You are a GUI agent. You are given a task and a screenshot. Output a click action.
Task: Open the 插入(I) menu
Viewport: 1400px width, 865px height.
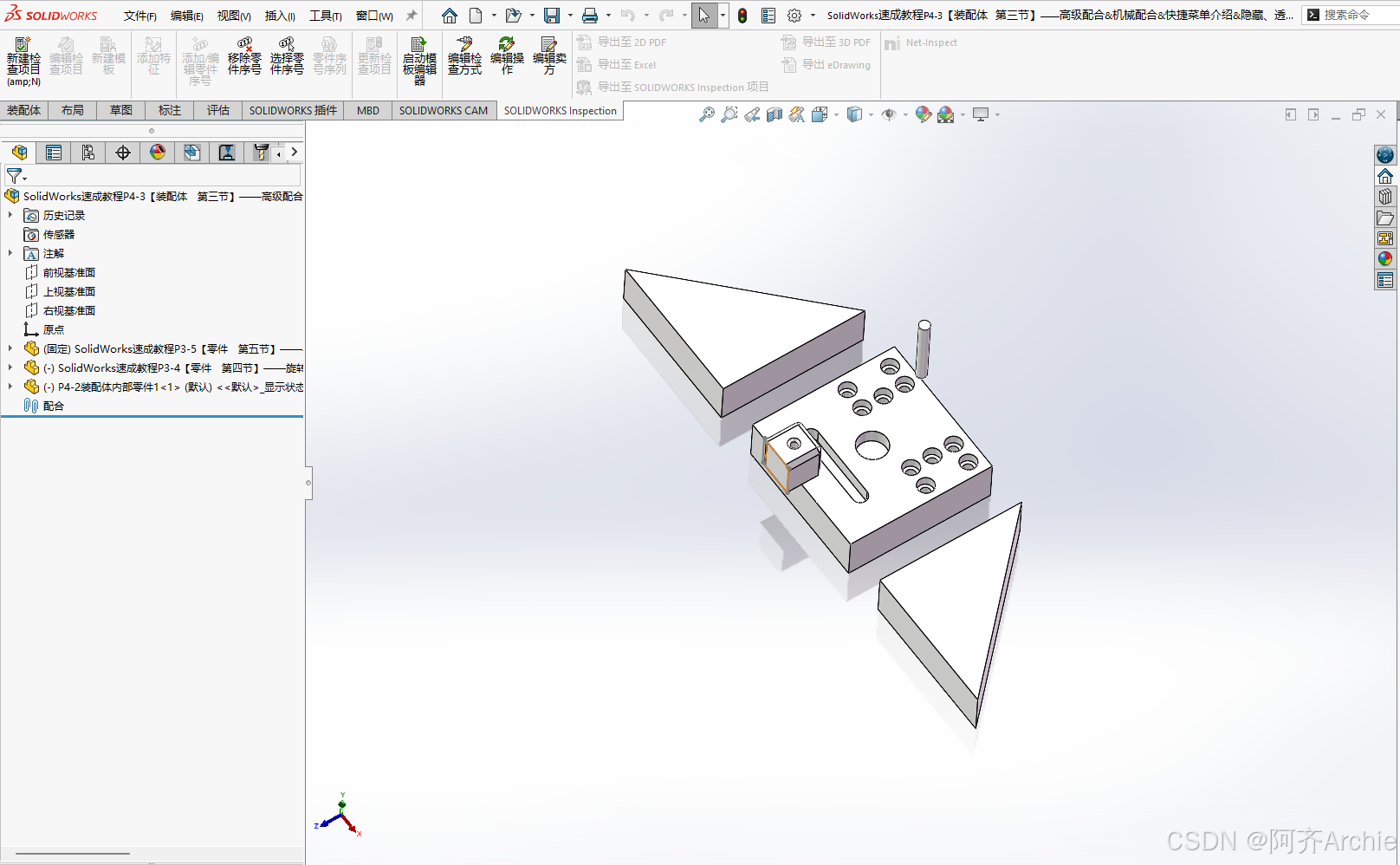coord(280,16)
